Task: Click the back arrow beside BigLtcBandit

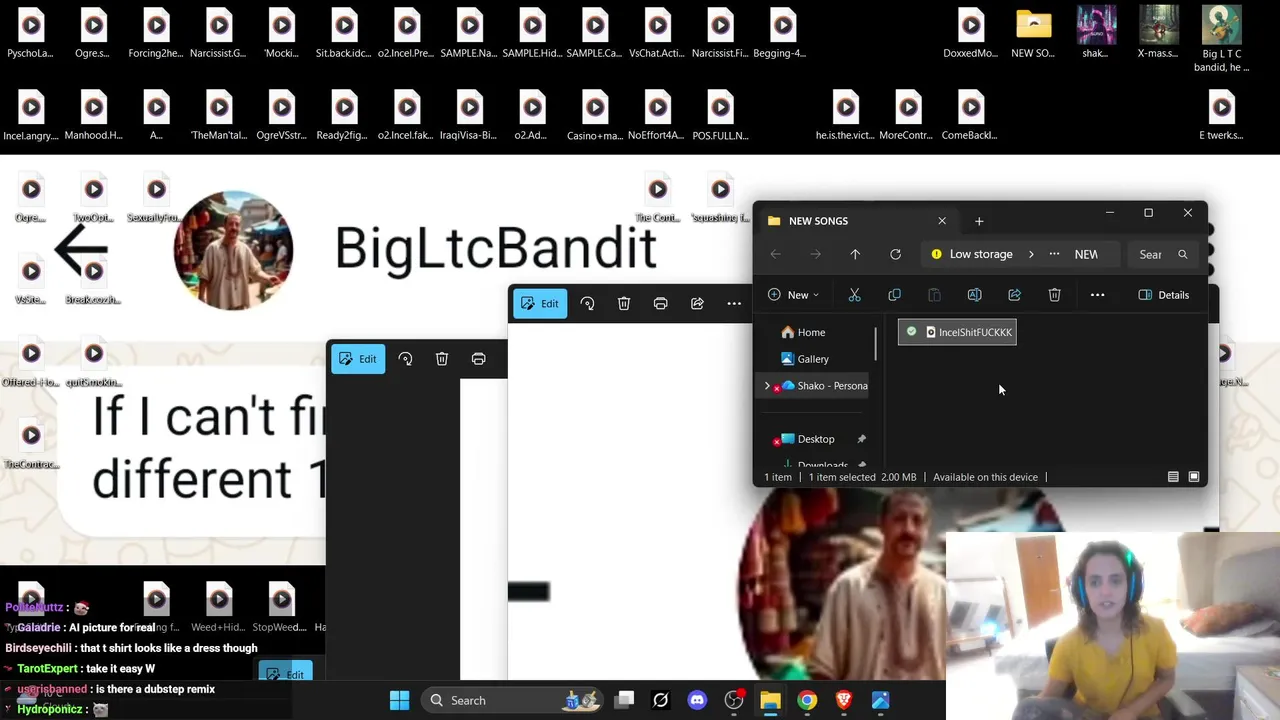Action: [82, 249]
